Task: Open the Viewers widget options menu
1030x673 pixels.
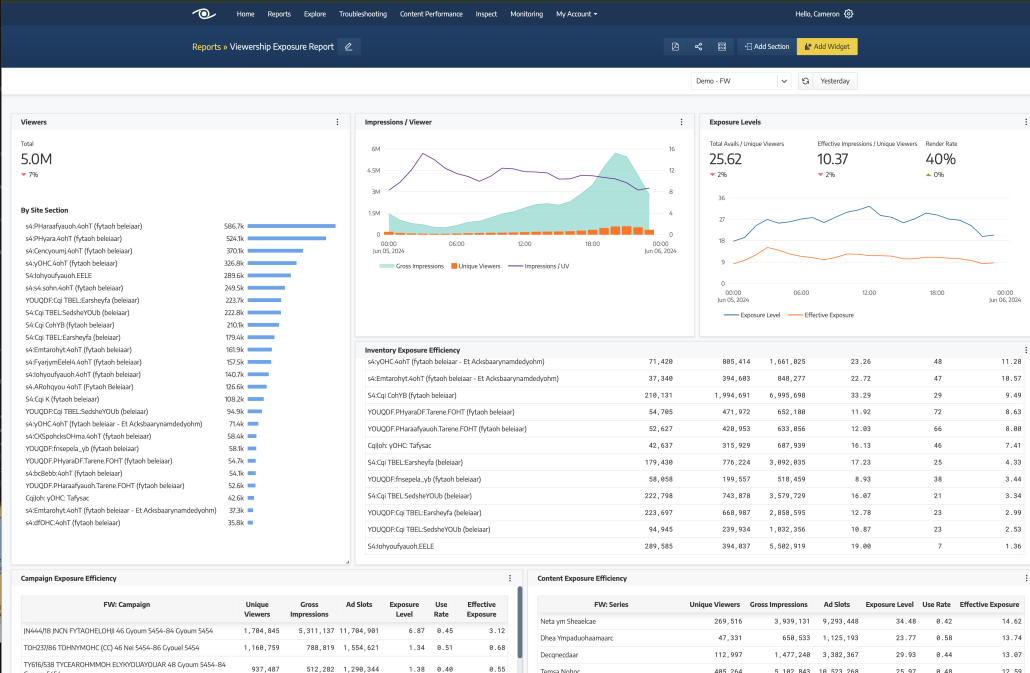Action: point(337,122)
